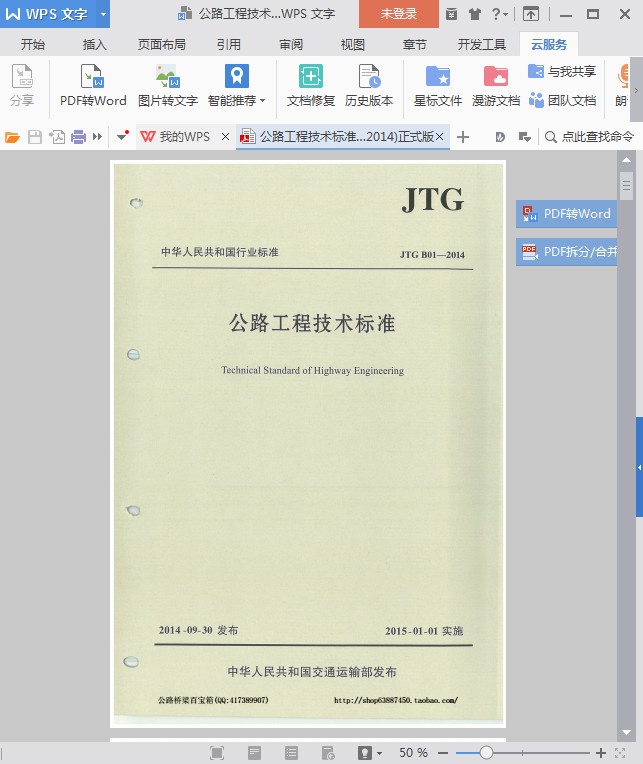Select web layout view icon

tap(328, 753)
